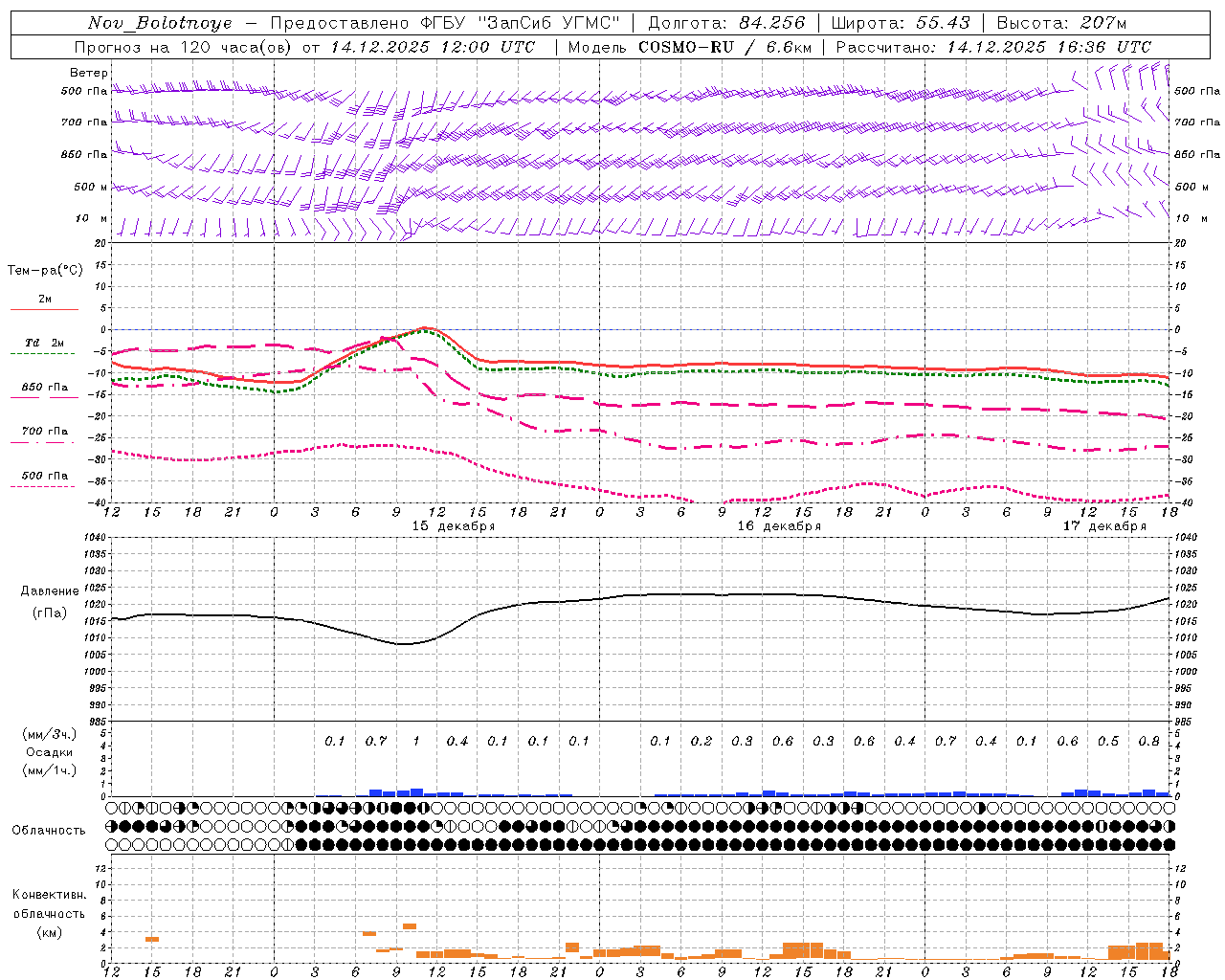Image resolution: width=1225 pixels, height=980 pixels.
Task: Click the Долгота: 84.256 longitude value
Action: [x=726, y=23]
